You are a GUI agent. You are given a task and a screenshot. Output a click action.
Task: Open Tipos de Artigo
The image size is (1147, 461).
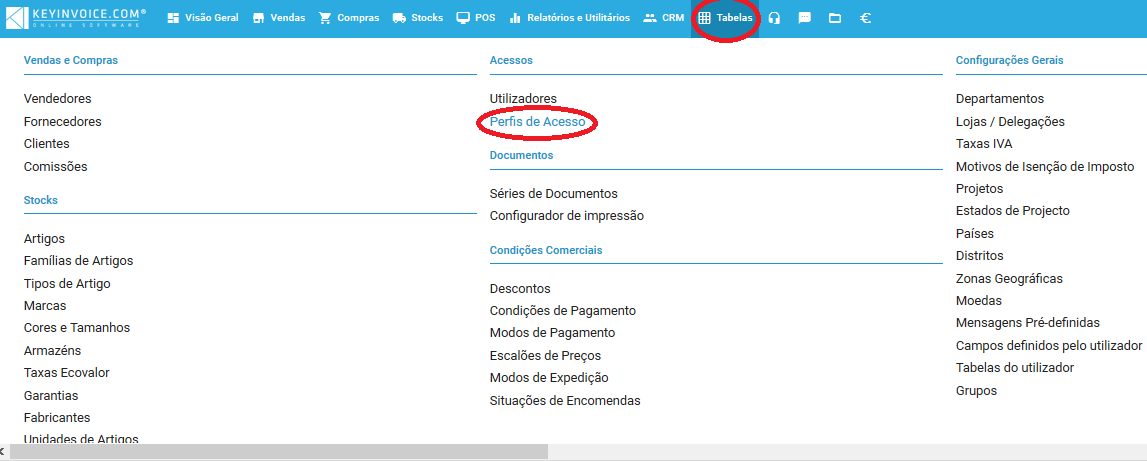[x=67, y=284]
